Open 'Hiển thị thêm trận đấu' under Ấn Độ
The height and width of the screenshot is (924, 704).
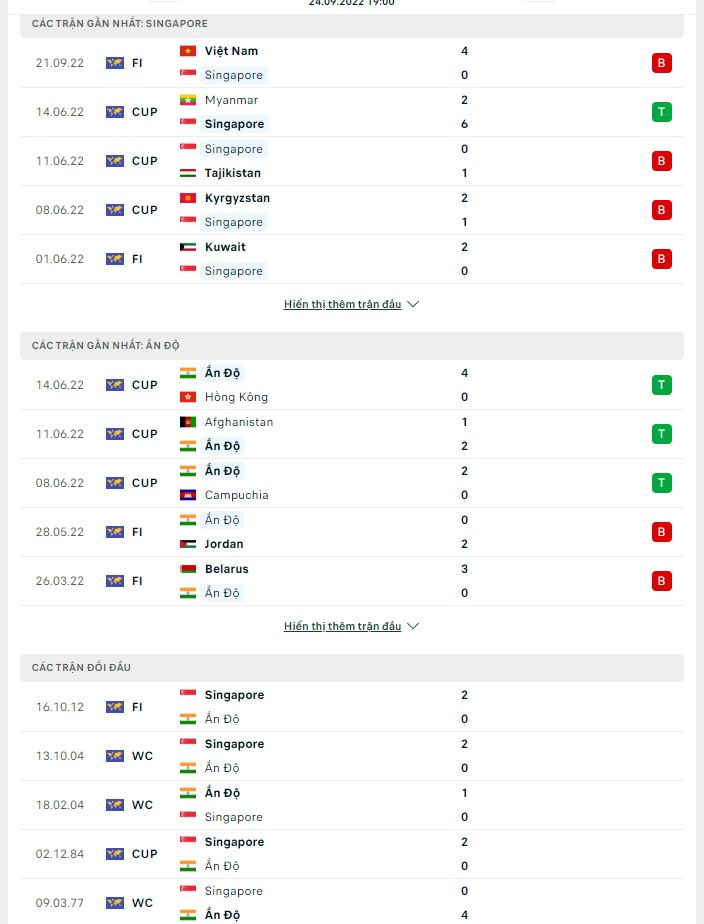pyautogui.click(x=342, y=626)
